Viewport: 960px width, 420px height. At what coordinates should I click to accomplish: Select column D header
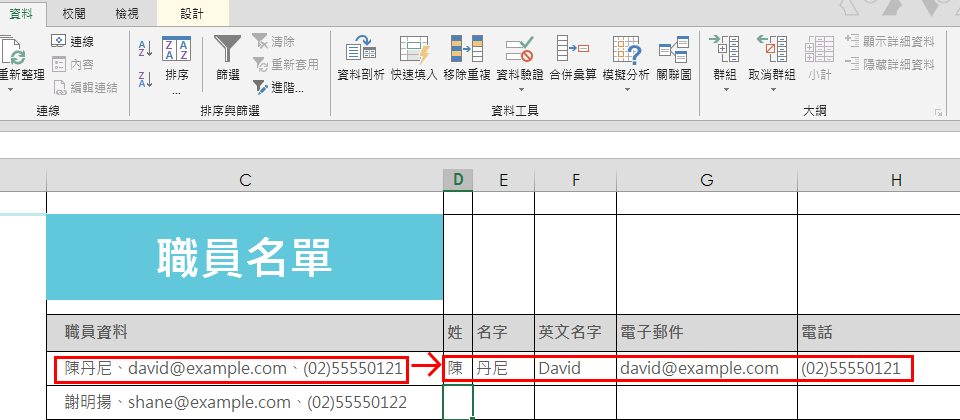tap(458, 179)
